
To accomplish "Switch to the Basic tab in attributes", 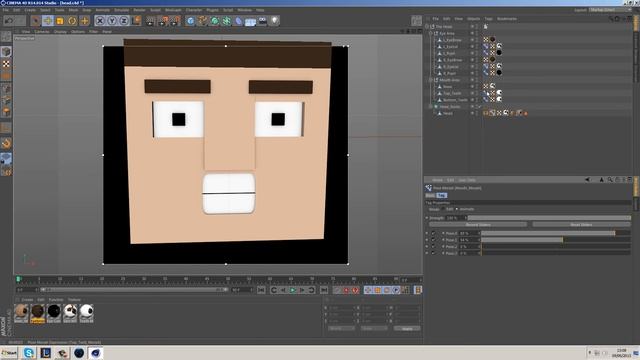I will point(431,196).
